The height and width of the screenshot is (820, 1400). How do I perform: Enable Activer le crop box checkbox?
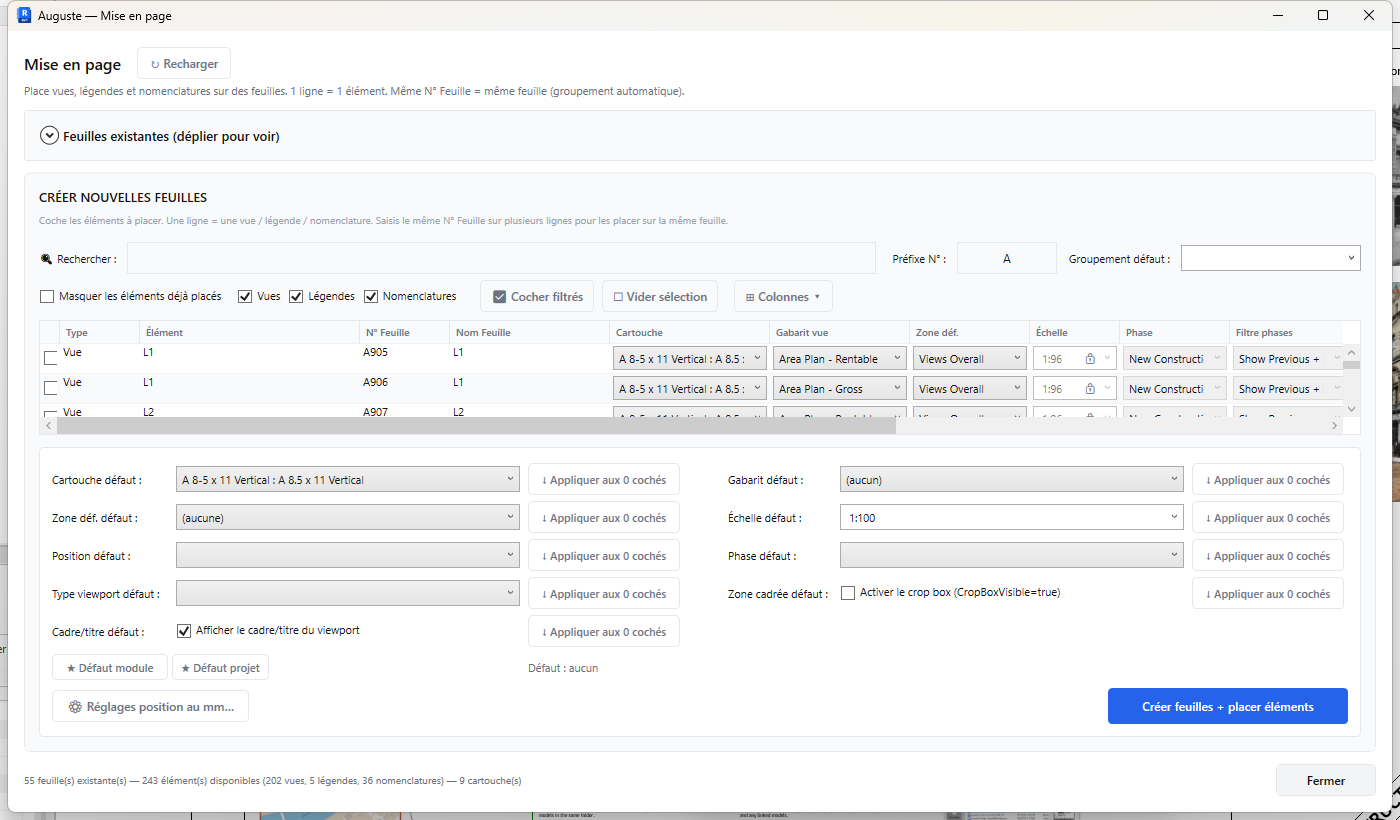pos(848,593)
